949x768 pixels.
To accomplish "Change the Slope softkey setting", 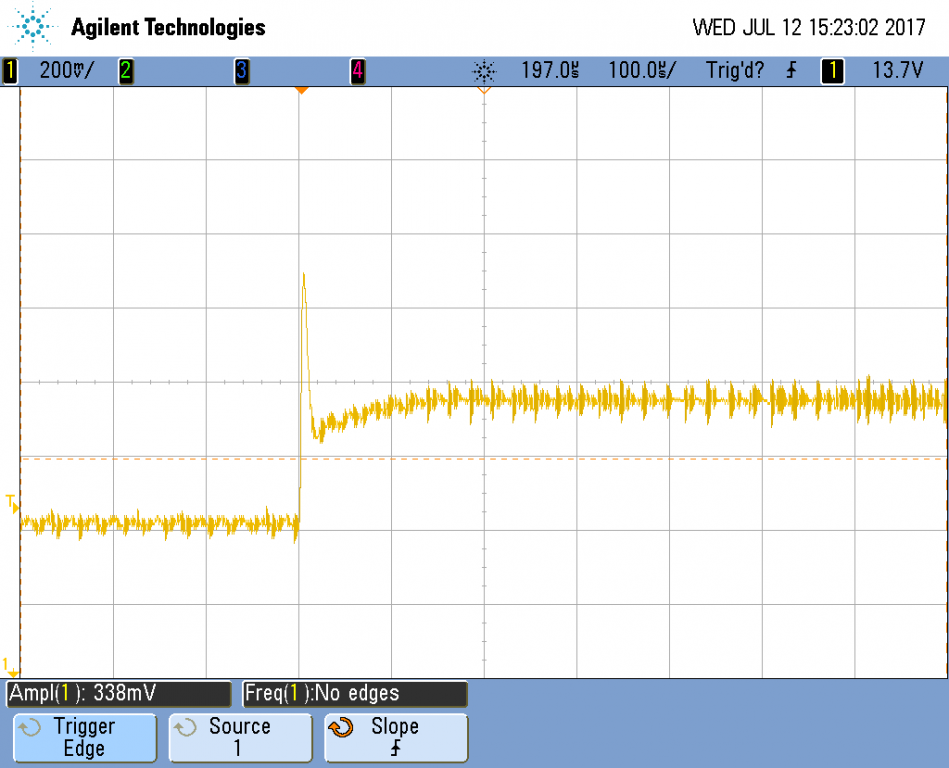I will (x=396, y=737).
